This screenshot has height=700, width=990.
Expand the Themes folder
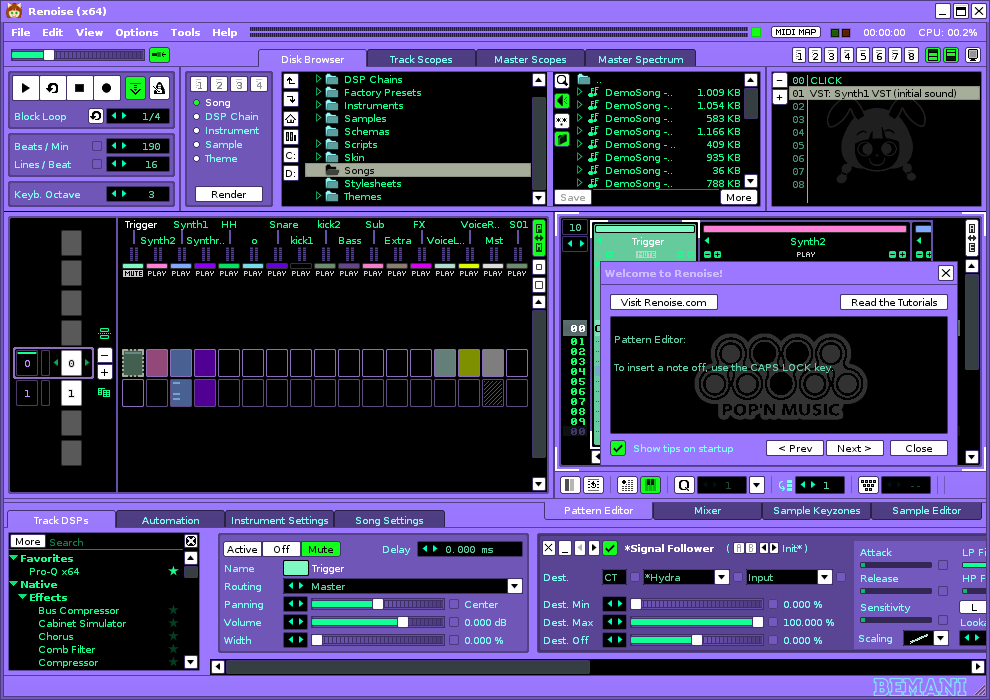pos(319,196)
